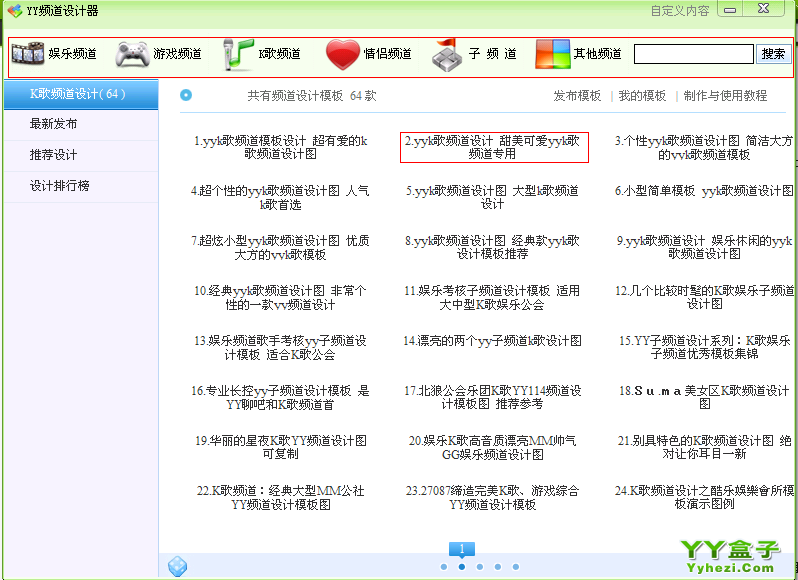This screenshot has height=580, width=798.
Task: Click the gamepad game channel icon
Action: click(x=132, y=54)
